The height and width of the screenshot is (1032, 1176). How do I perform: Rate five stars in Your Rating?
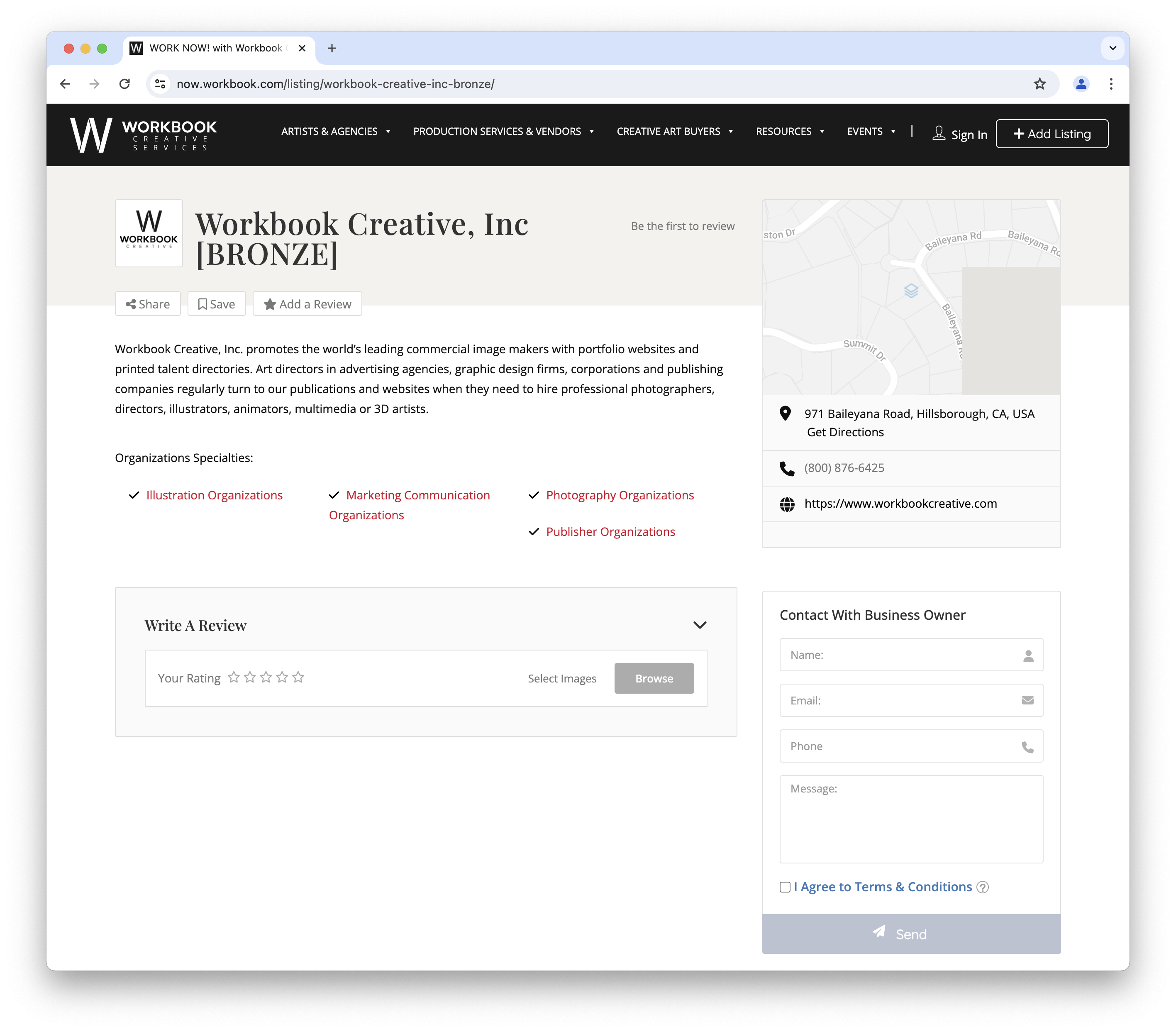[298, 677]
